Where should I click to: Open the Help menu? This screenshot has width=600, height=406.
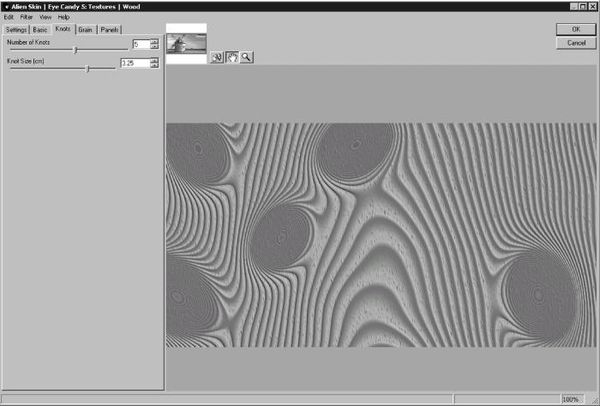point(64,17)
